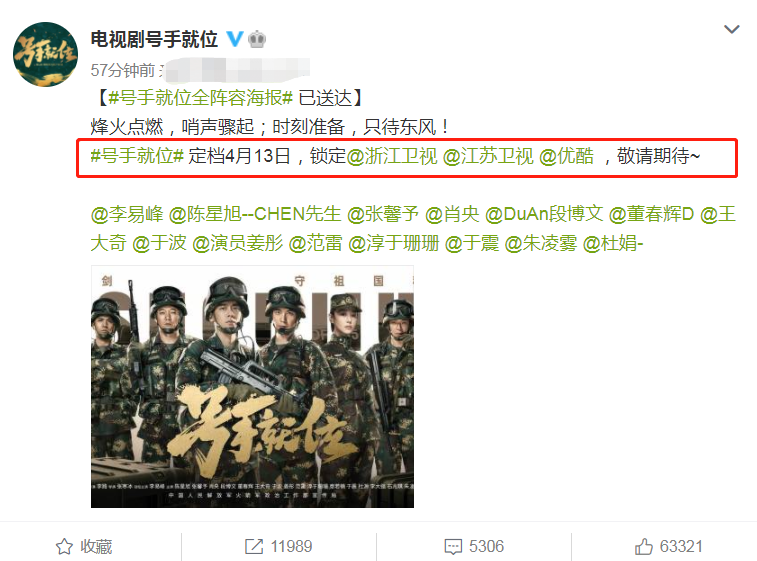Open the @优酷 mention
Image resolution: width=757 pixels, height=561 pixels.
pyautogui.click(x=566, y=156)
